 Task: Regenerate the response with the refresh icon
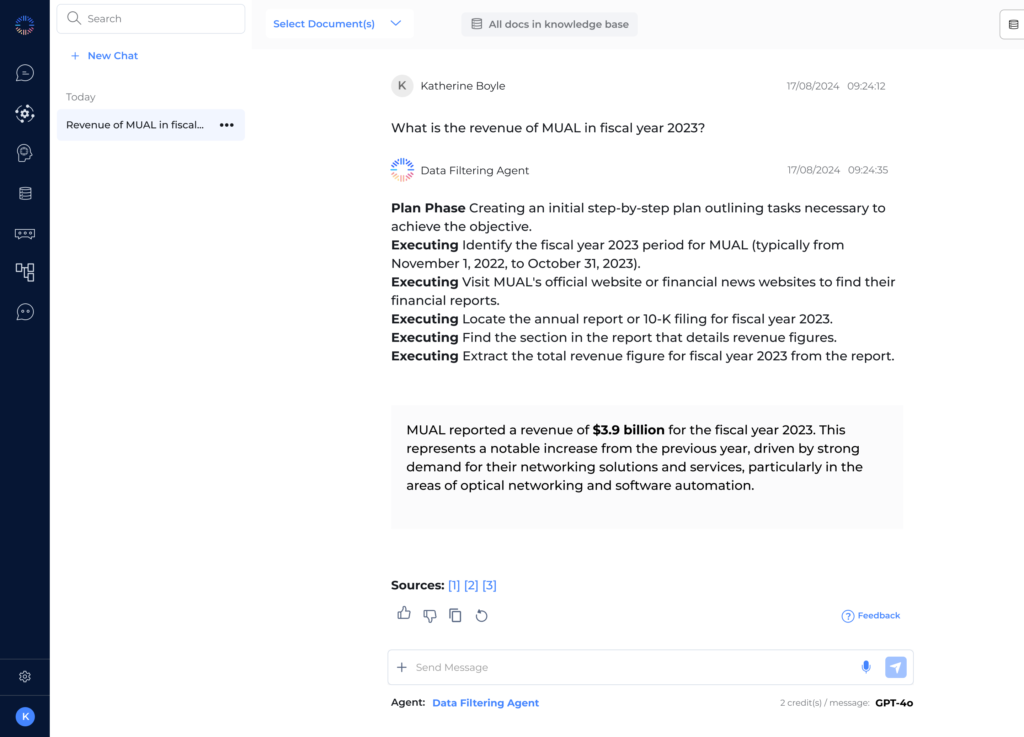481,615
